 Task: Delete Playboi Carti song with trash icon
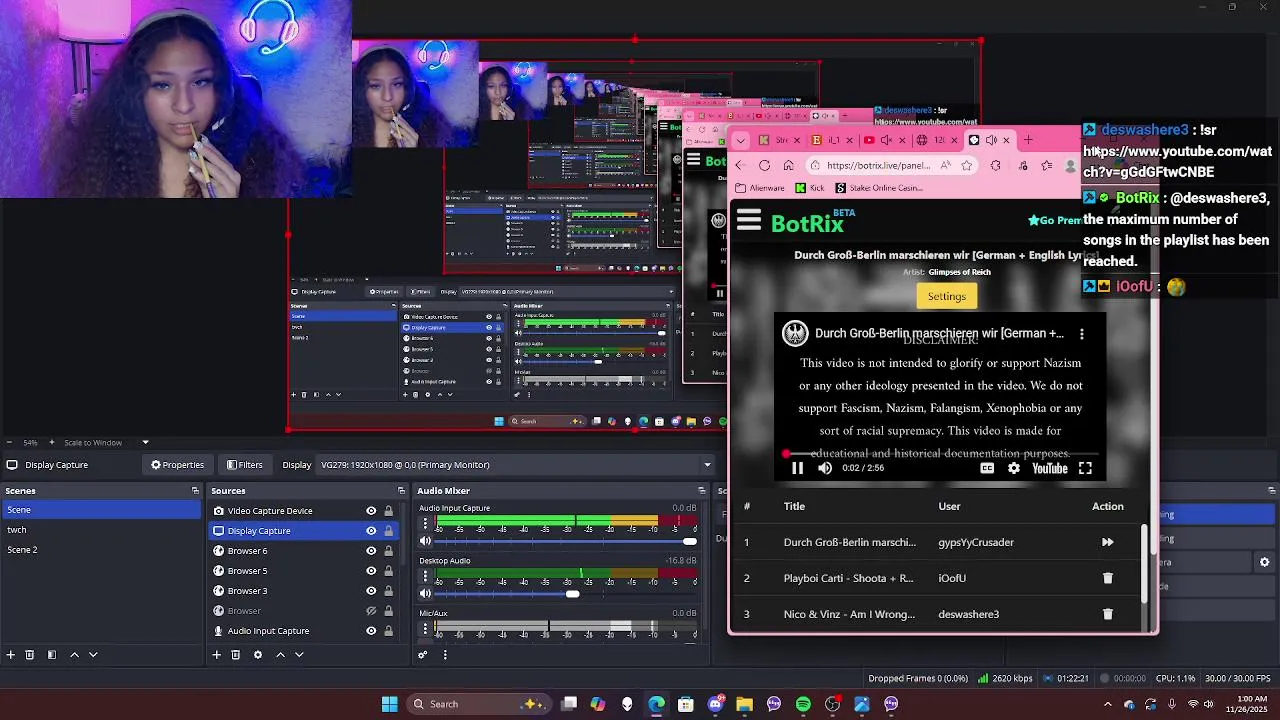tap(1107, 578)
